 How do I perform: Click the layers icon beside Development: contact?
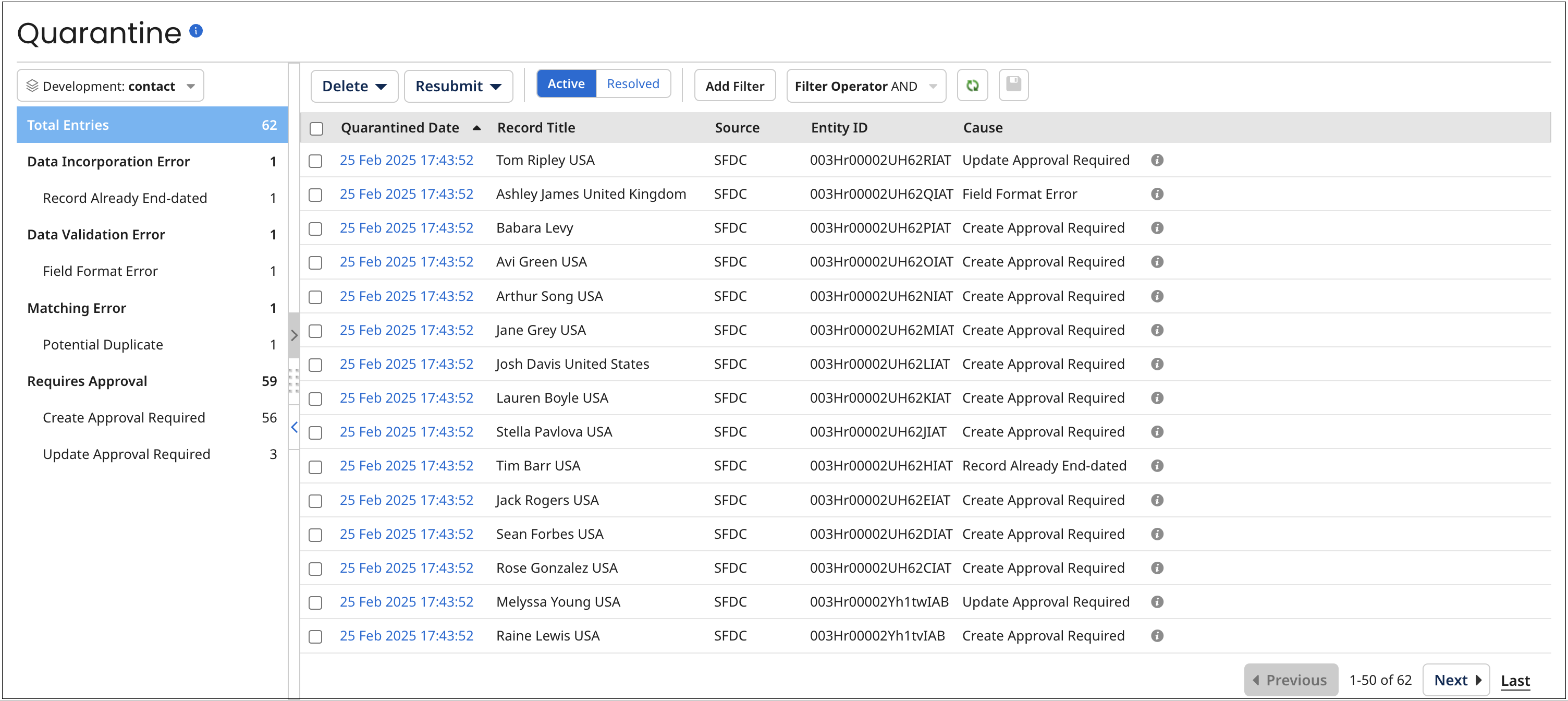pyautogui.click(x=32, y=85)
